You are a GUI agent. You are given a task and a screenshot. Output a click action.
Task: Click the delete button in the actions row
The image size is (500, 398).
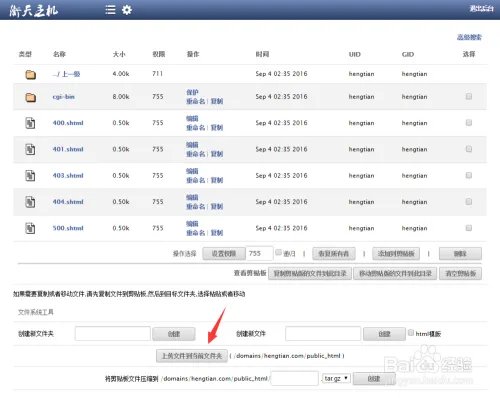[460, 254]
